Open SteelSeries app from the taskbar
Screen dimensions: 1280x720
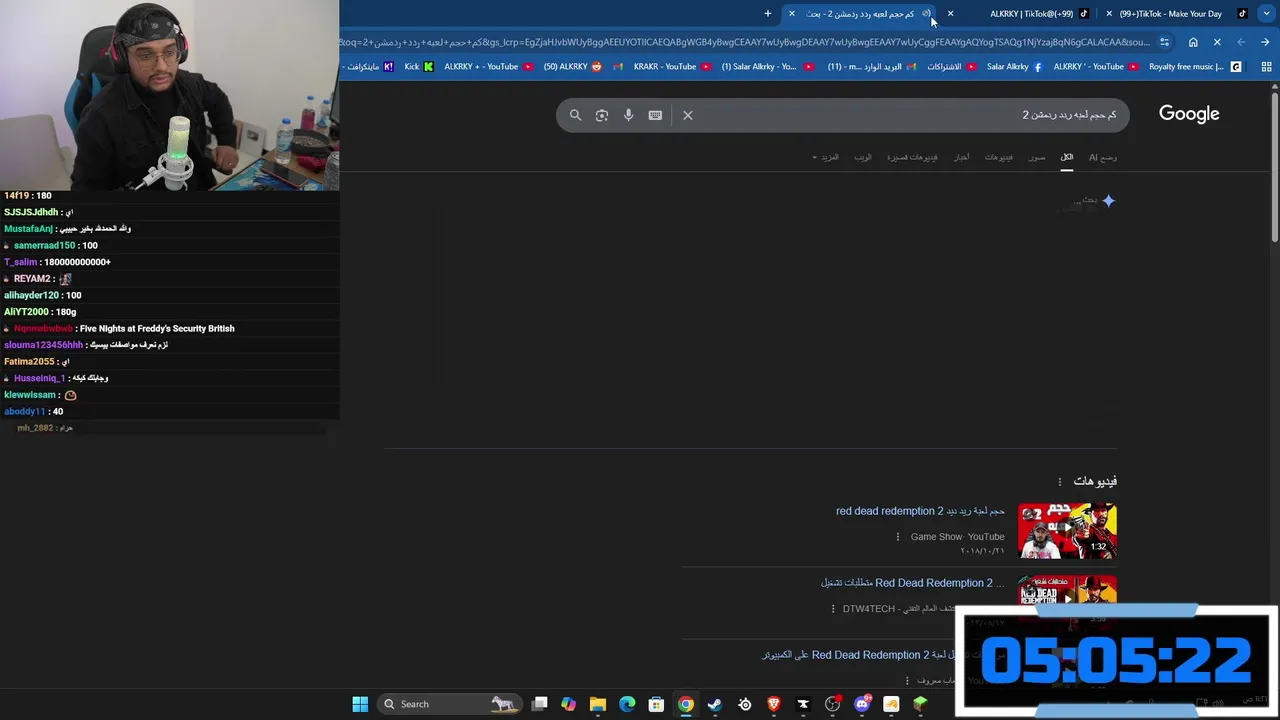pos(745,704)
